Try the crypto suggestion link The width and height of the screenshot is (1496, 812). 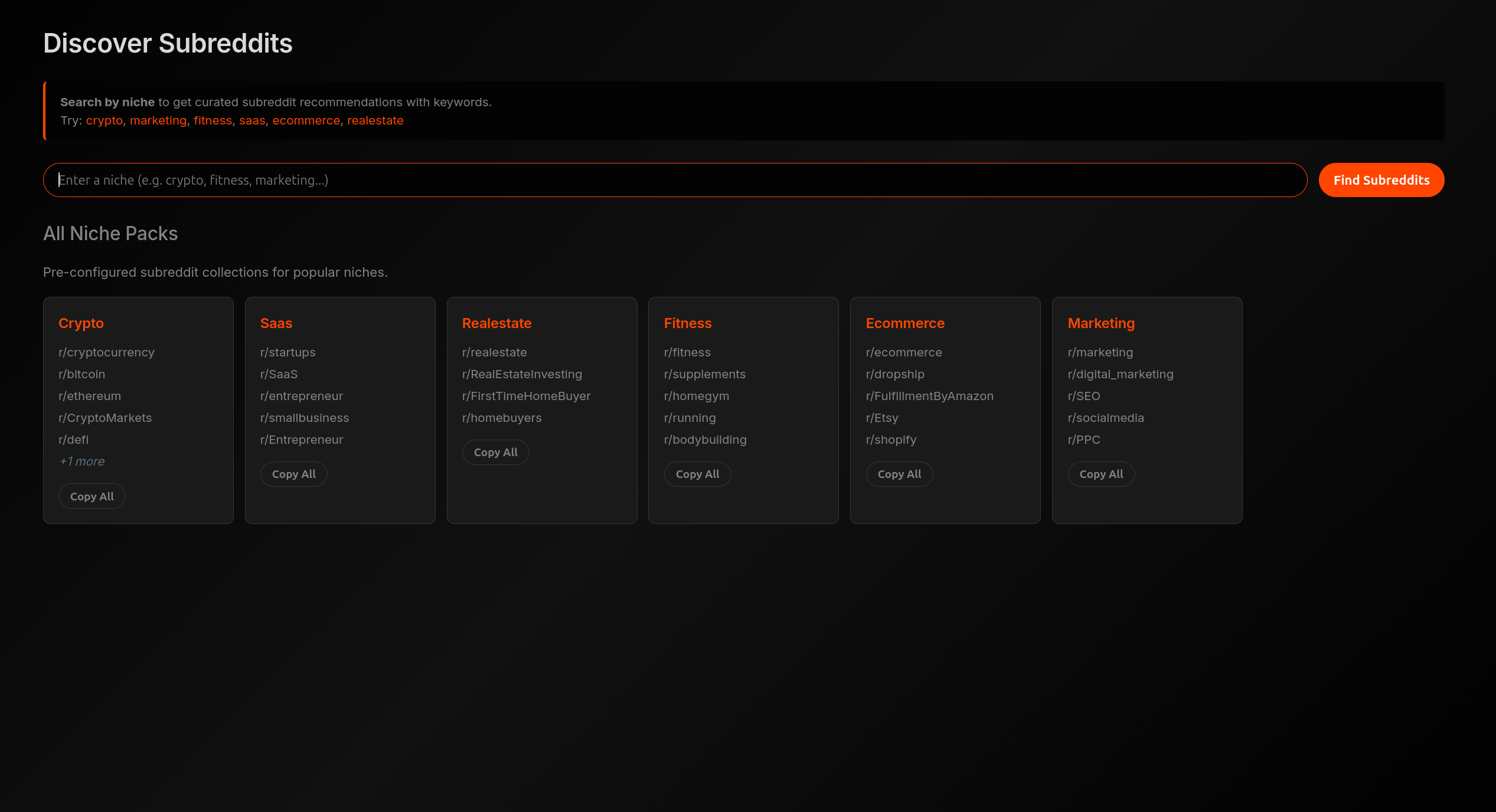[x=104, y=120]
